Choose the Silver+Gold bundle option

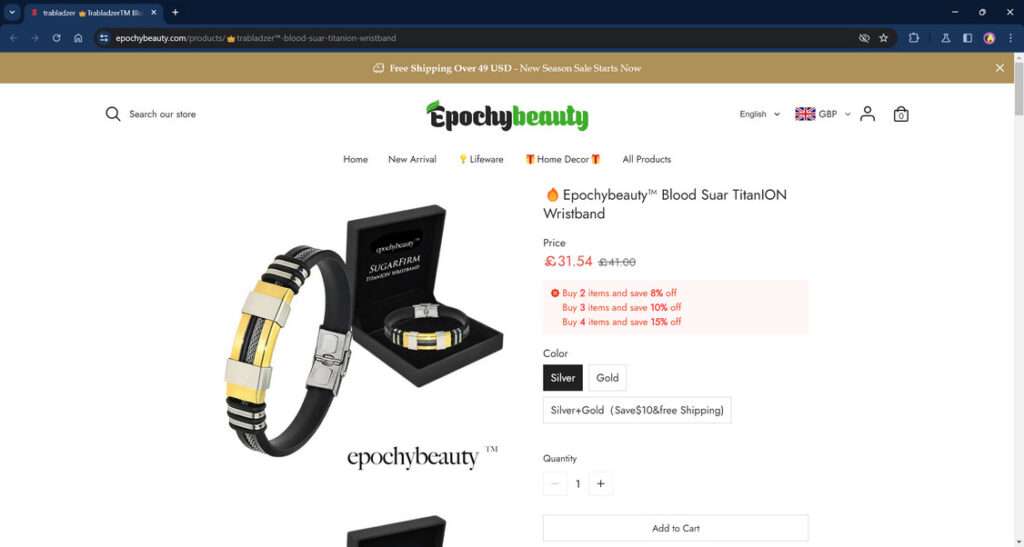tap(637, 411)
